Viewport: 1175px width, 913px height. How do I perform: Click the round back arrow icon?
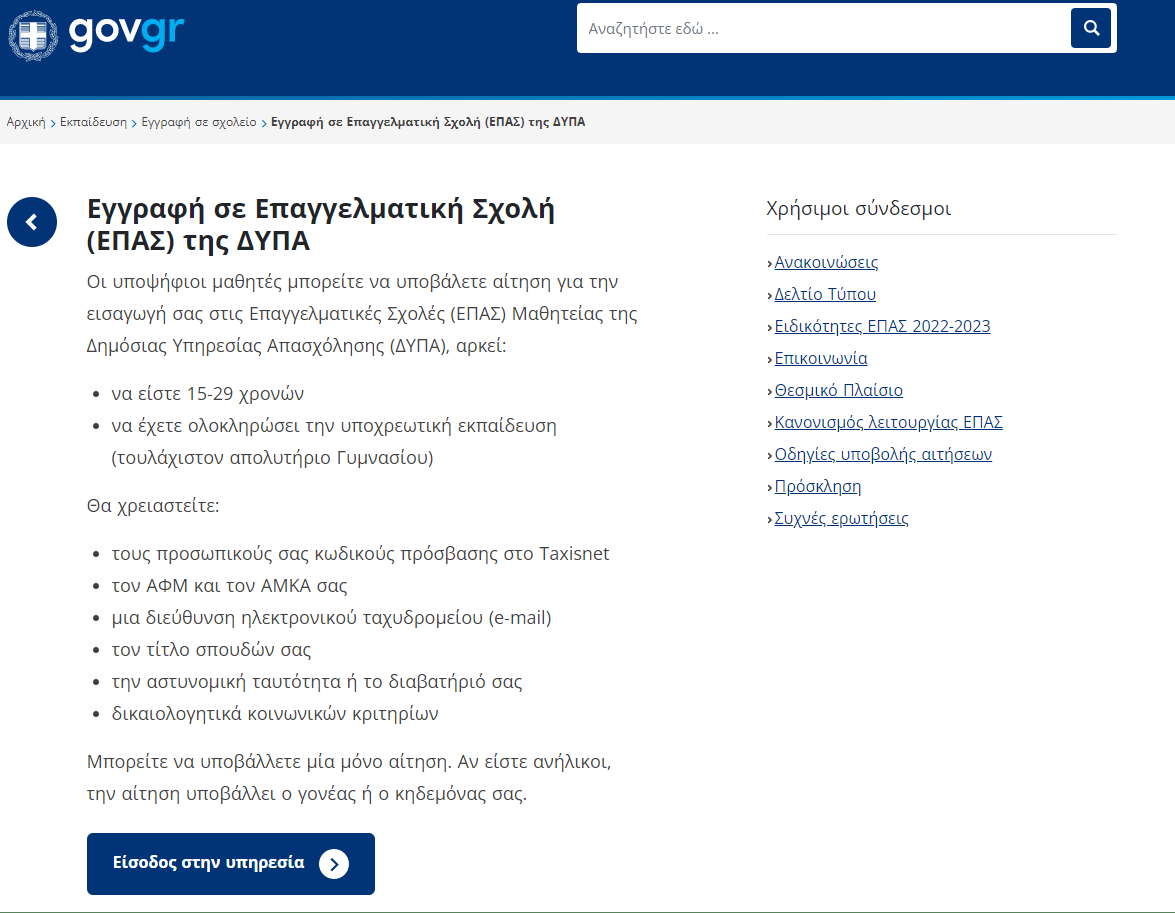[x=32, y=222]
